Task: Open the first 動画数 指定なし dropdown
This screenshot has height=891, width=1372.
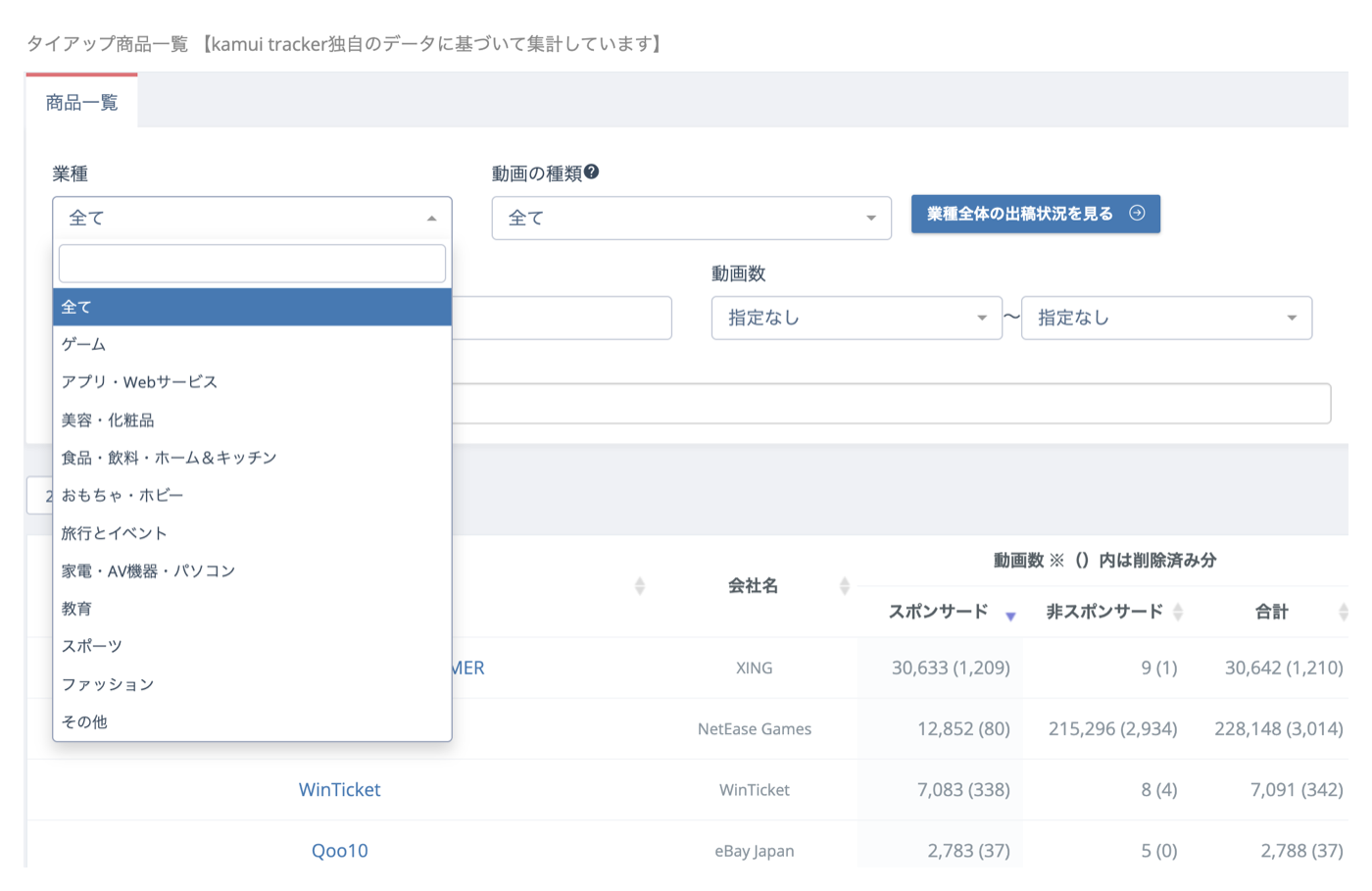Action: tap(857, 318)
